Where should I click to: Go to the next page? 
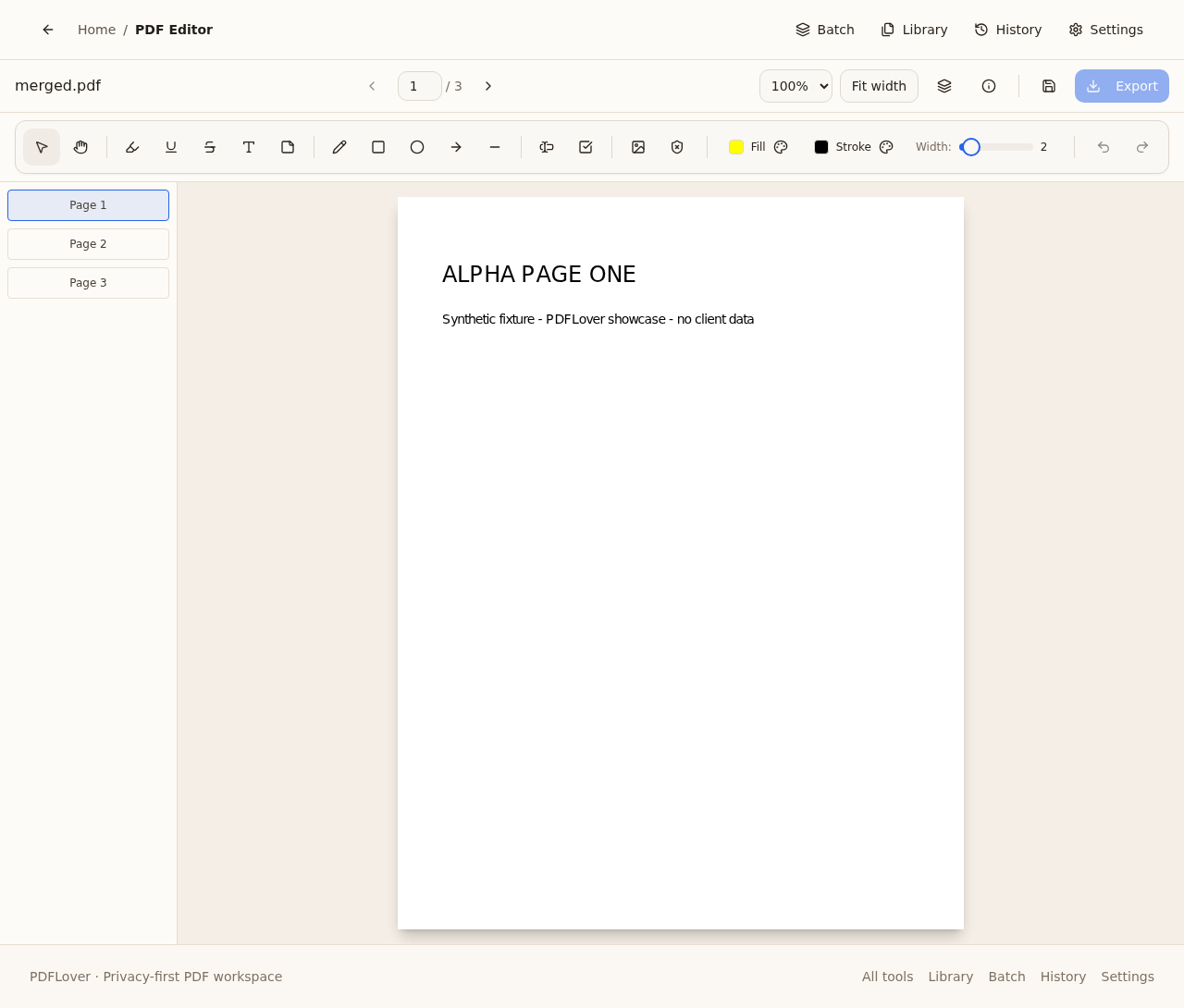click(488, 86)
